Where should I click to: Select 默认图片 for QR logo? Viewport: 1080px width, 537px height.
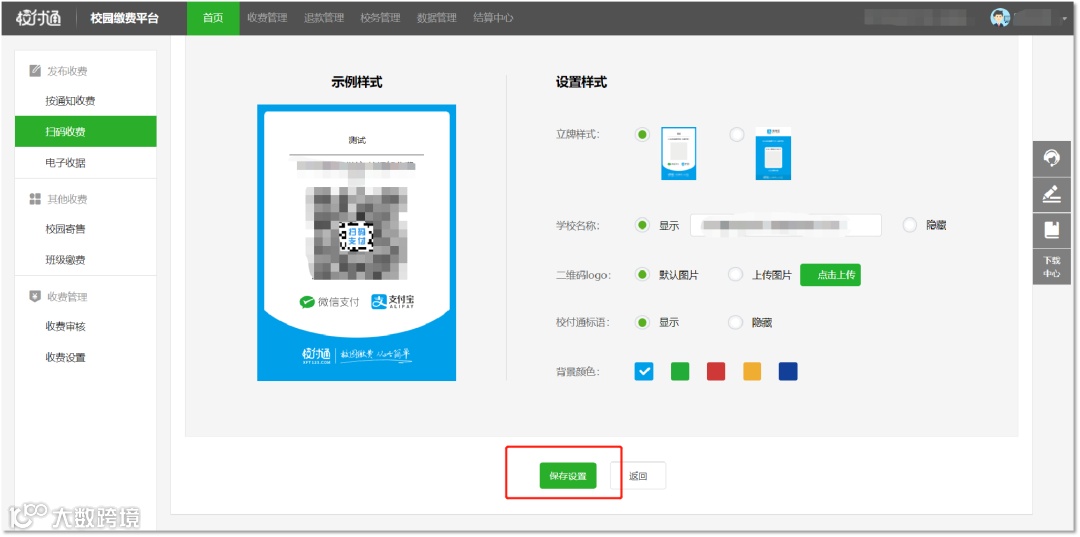click(x=642, y=275)
